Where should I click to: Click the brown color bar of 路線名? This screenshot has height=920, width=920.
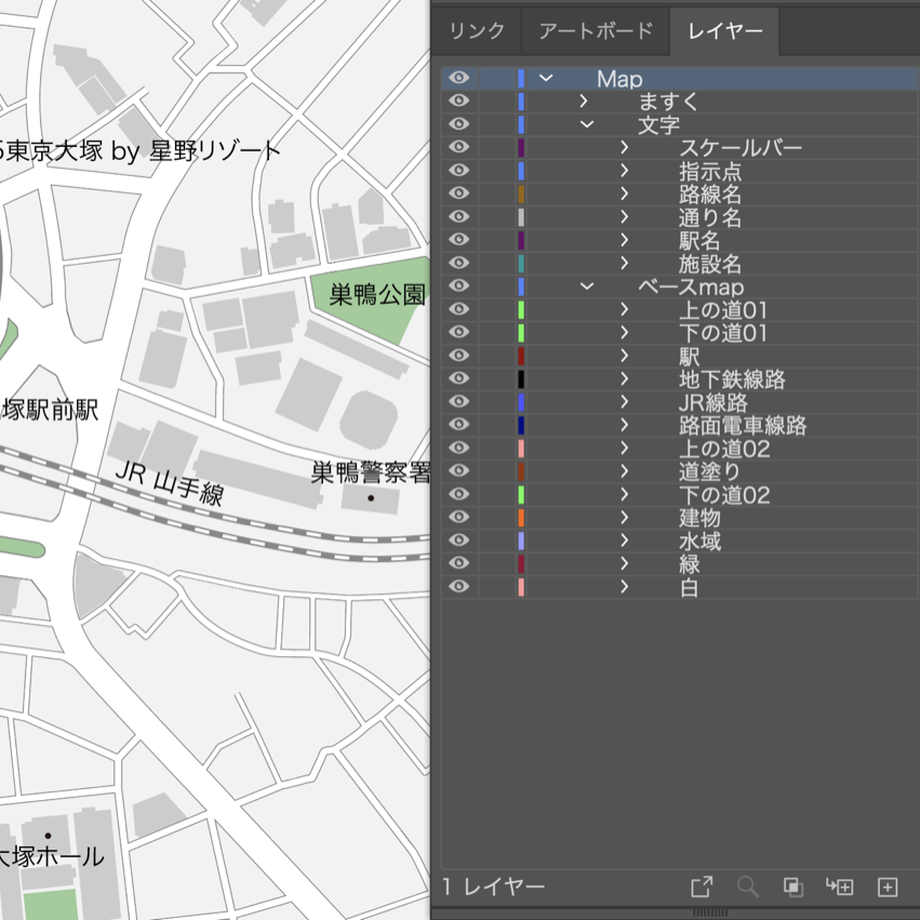tap(521, 194)
